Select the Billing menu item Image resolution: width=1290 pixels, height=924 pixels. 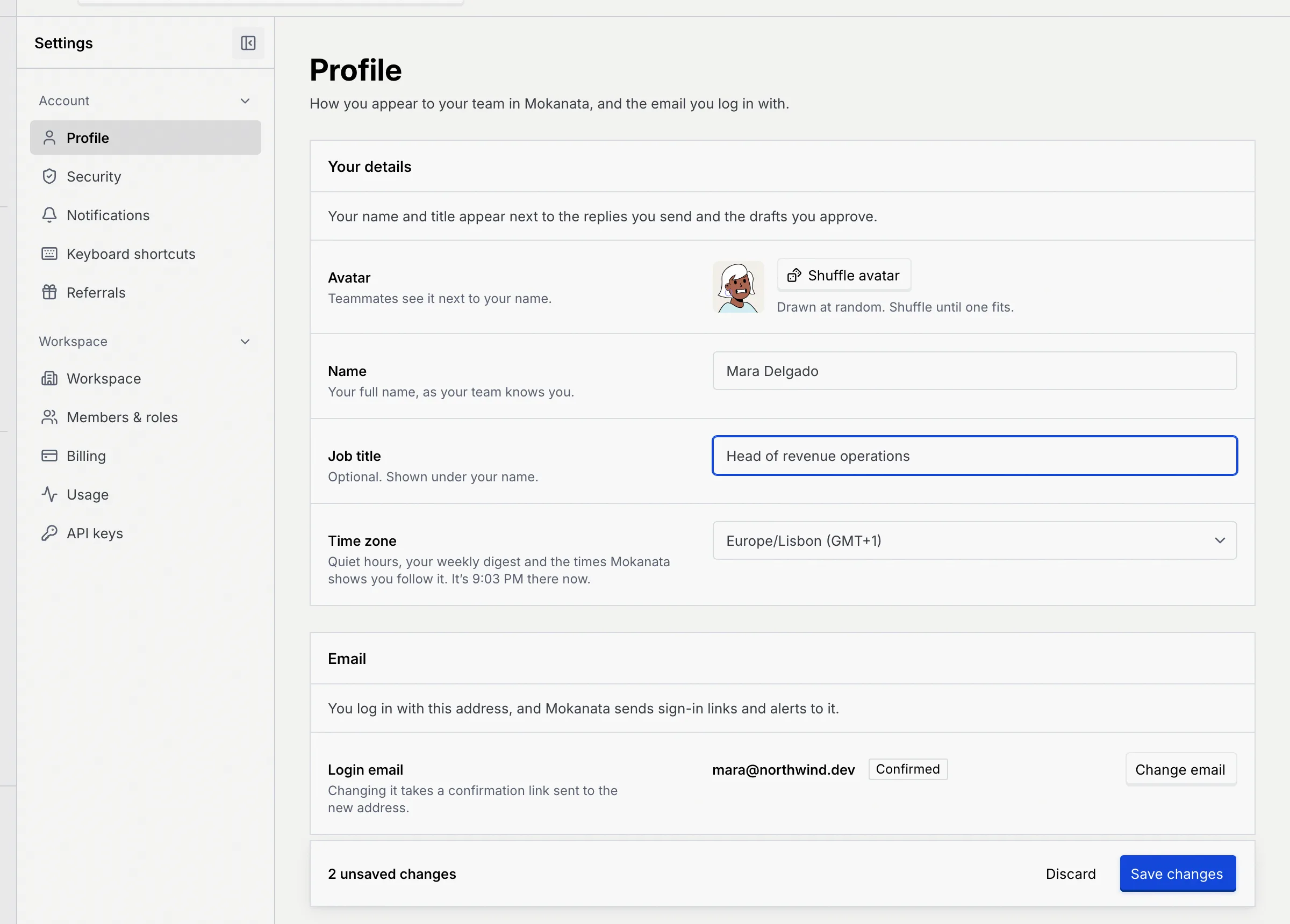(x=146, y=456)
